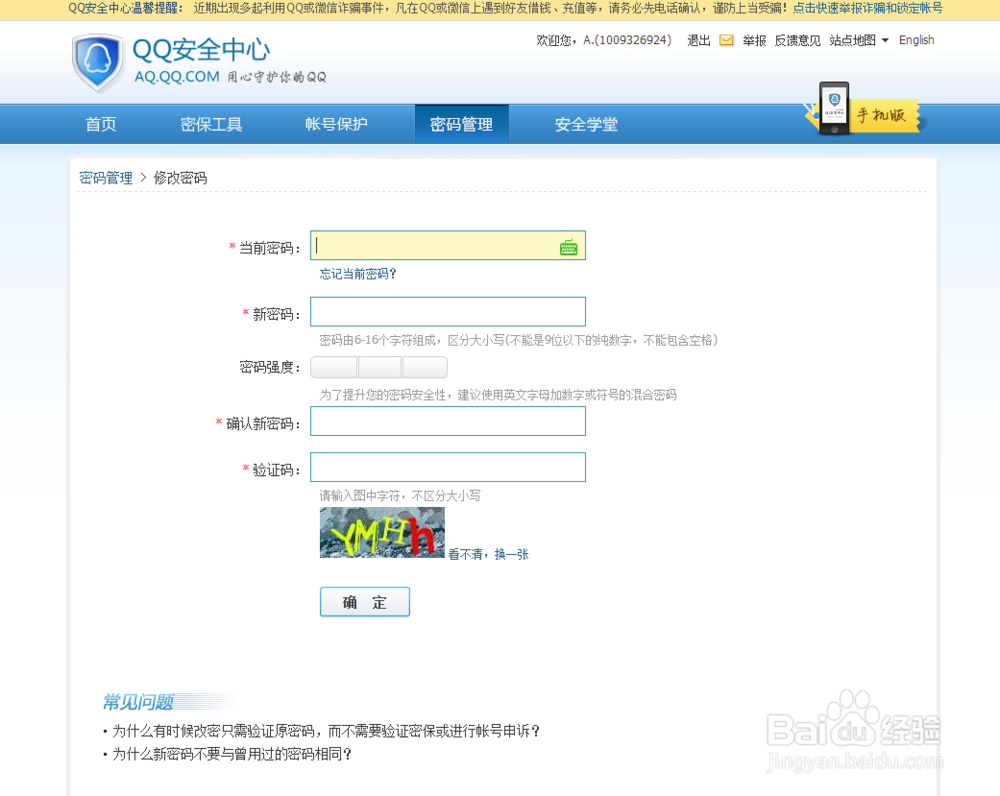Click the 密码强度 strength indicator bar
This screenshot has height=796, width=1000.
coord(380,367)
